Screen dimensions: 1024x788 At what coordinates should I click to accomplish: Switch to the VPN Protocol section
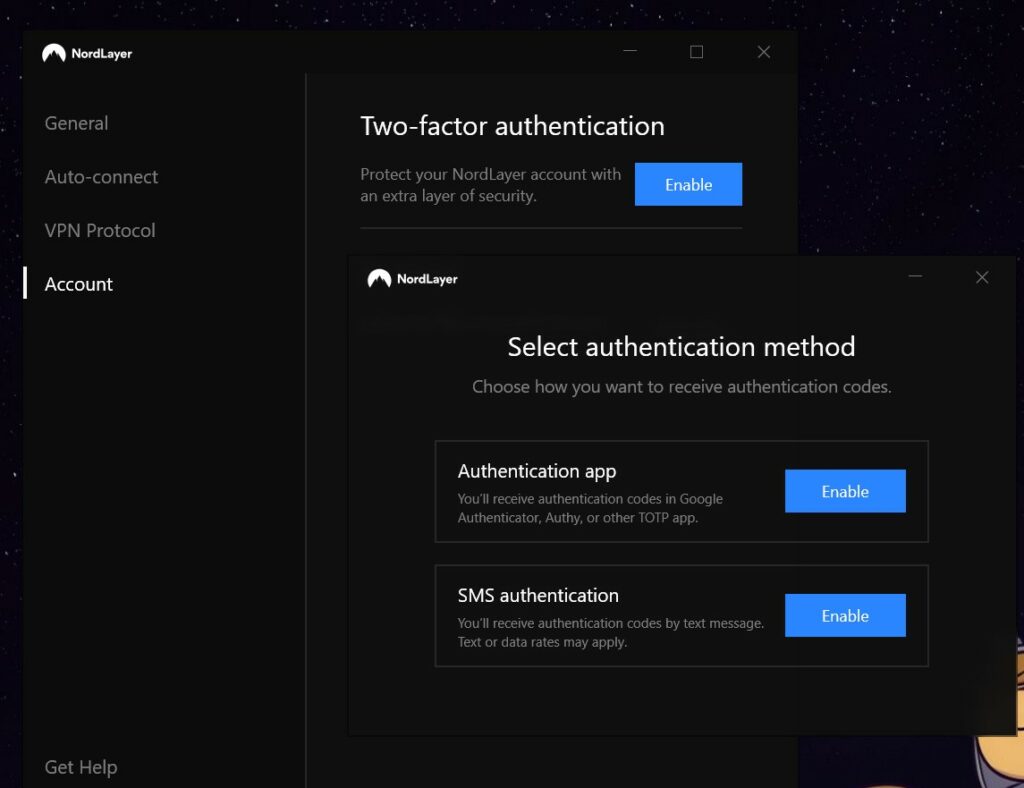pyautogui.click(x=100, y=230)
